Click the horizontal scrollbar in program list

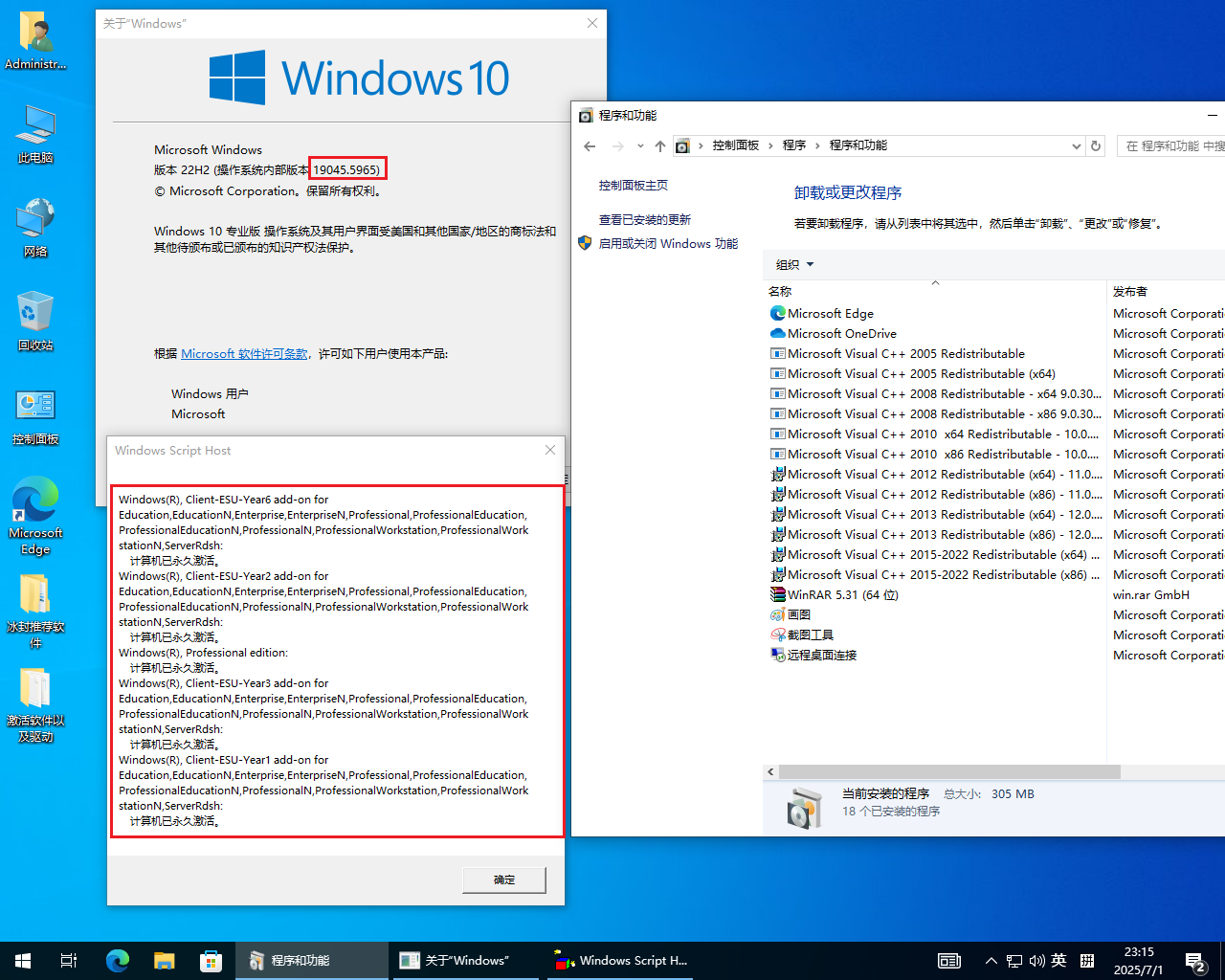click(x=949, y=771)
